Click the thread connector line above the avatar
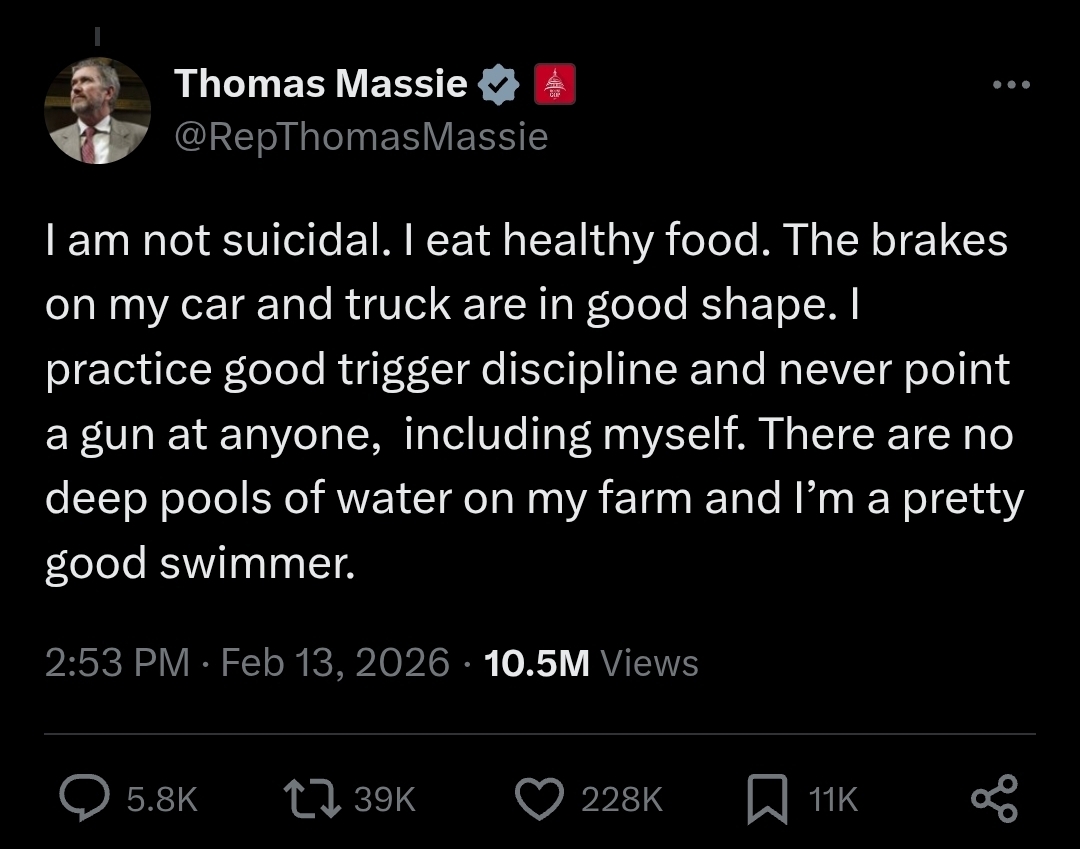The width and height of the screenshot is (1080, 849). (98, 37)
